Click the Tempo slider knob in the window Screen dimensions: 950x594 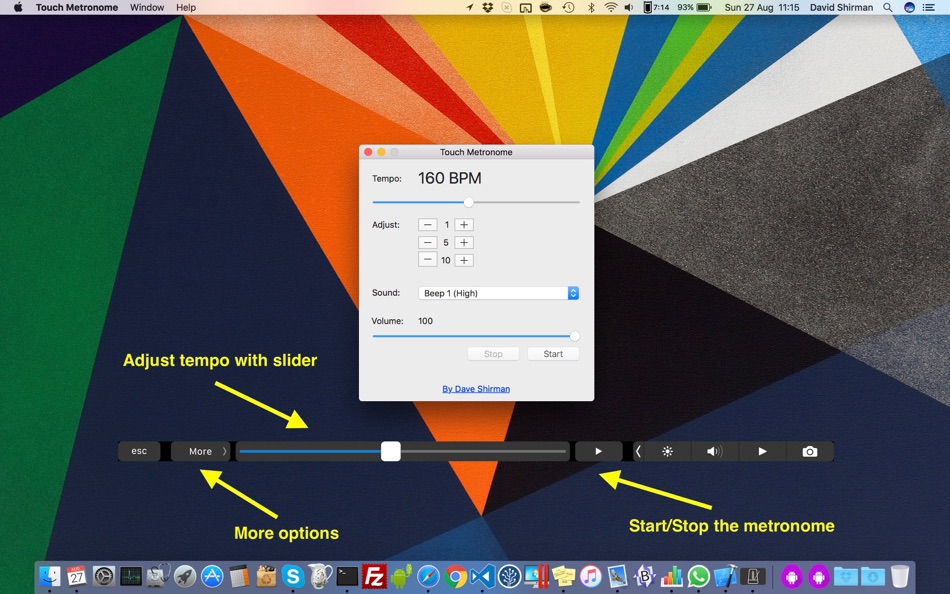[x=468, y=202]
